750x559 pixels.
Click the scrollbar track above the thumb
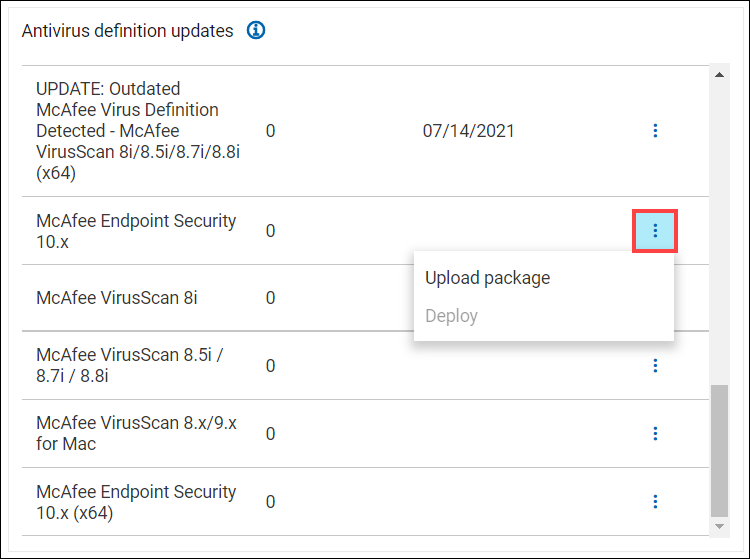tap(719, 230)
